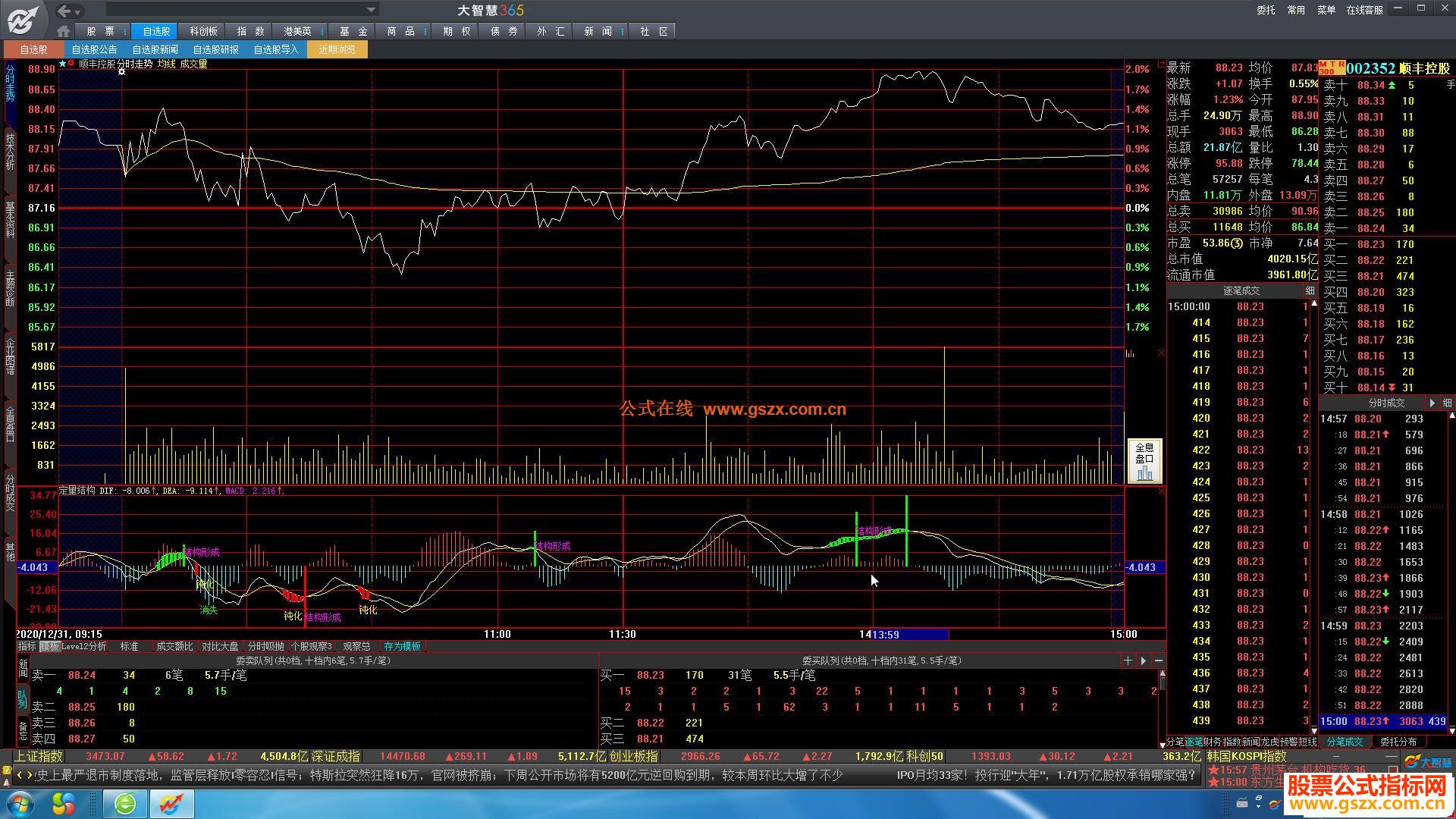Choose the 成交额比 template tab
Screen dimensions: 1456x819
pos(174,647)
